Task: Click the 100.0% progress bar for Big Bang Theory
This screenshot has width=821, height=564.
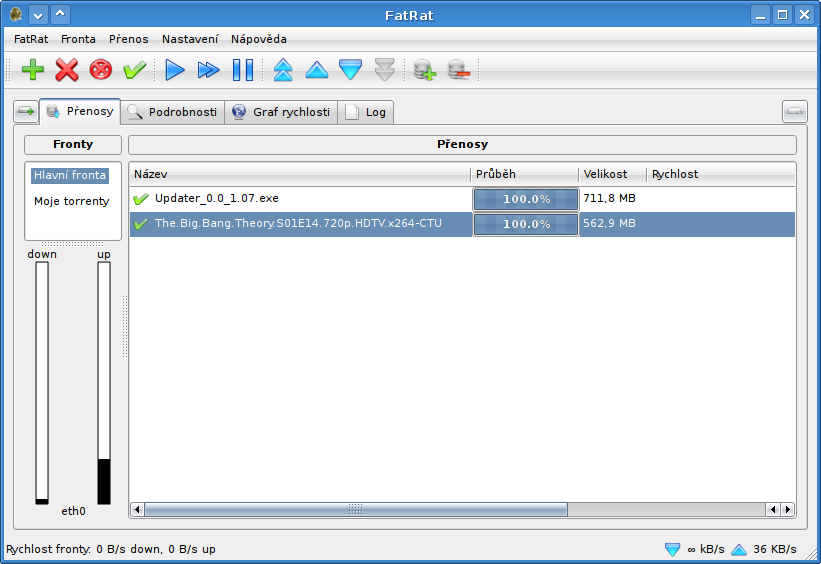Action: [526, 224]
